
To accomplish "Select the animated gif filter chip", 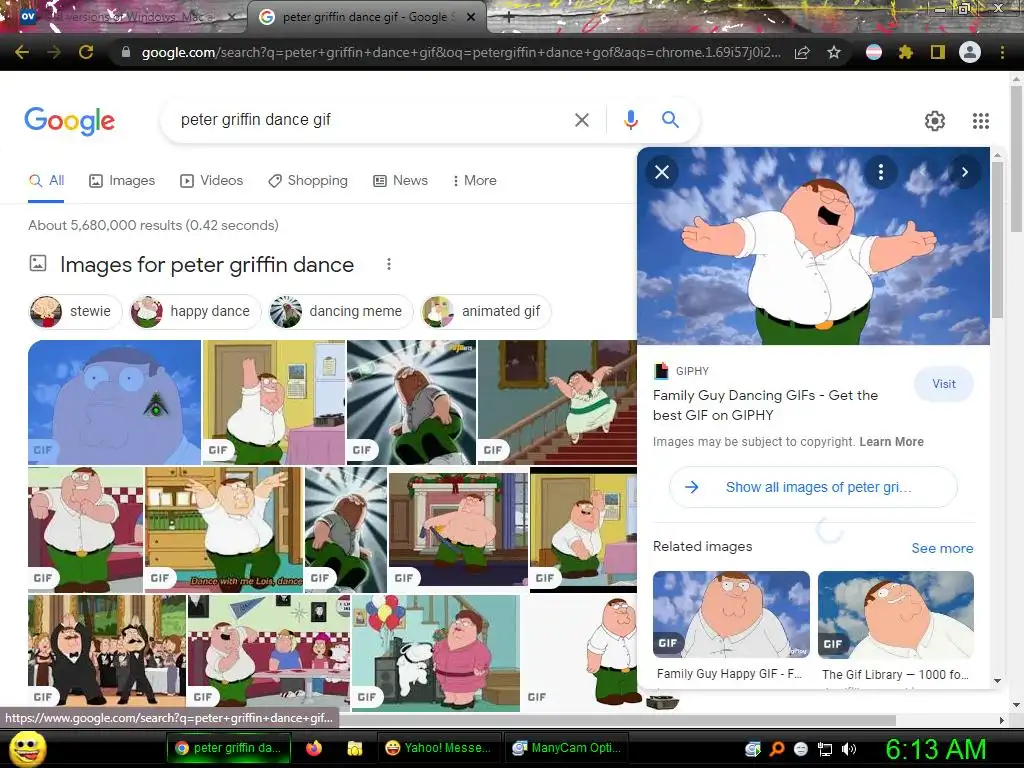I will [x=486, y=312].
